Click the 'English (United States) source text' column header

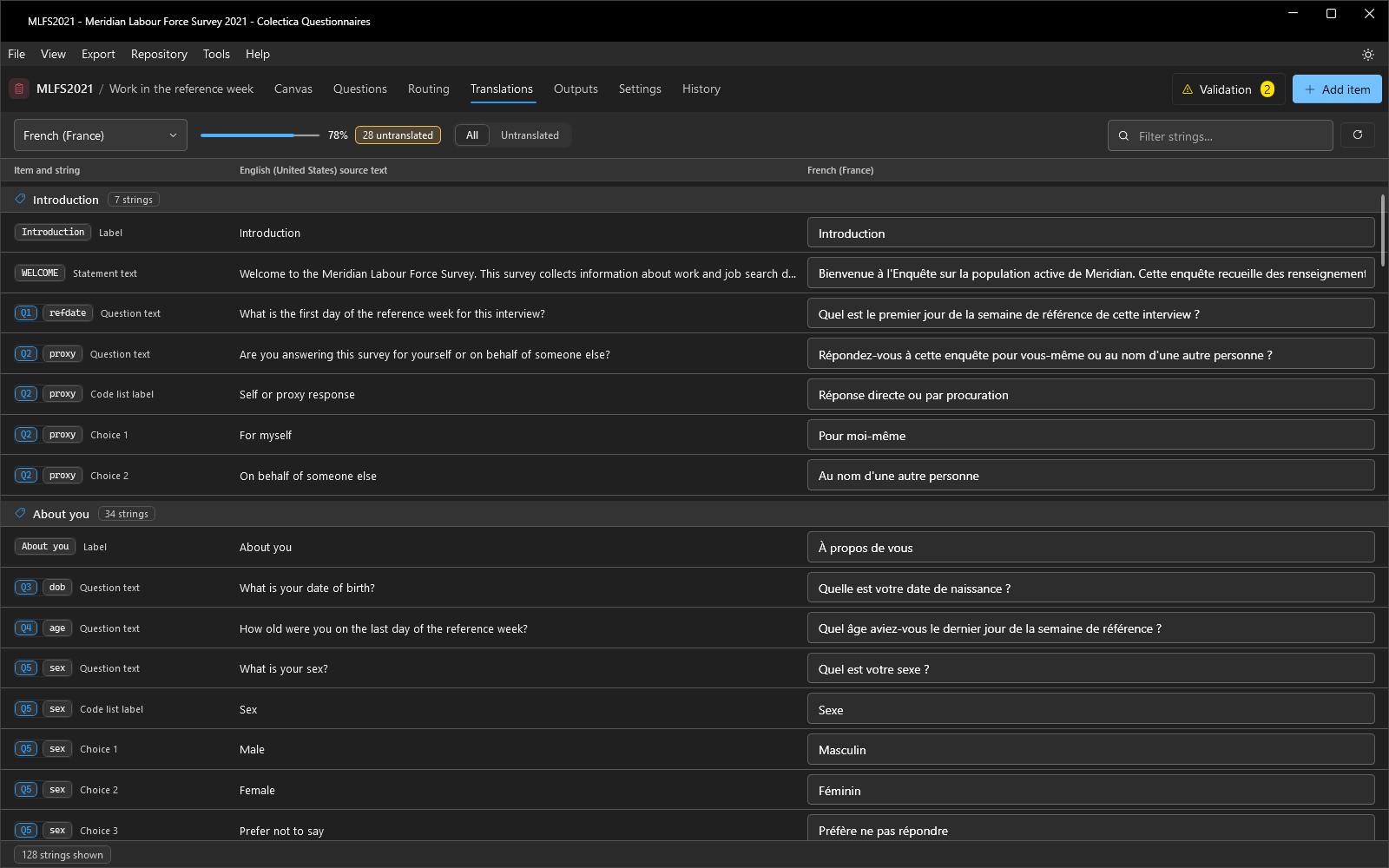[x=313, y=170]
